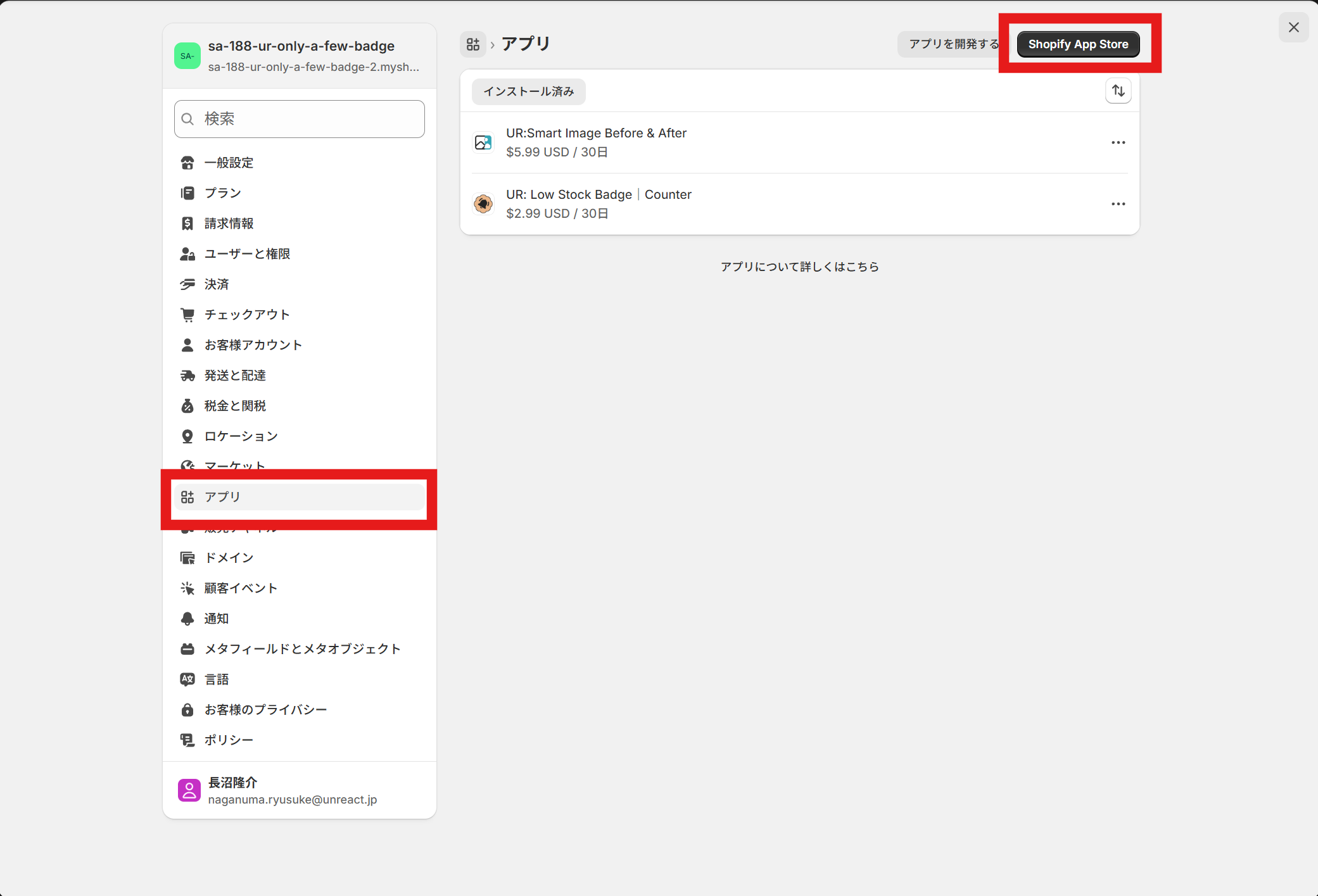Click the プラン sidebar icon
The image size is (1318, 896).
pyautogui.click(x=187, y=193)
